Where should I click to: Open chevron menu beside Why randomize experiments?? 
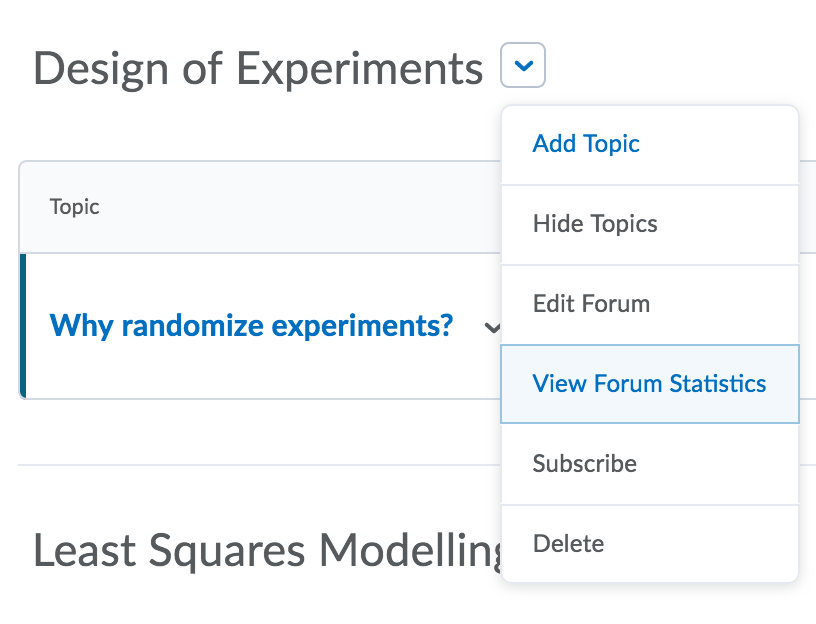click(x=491, y=327)
